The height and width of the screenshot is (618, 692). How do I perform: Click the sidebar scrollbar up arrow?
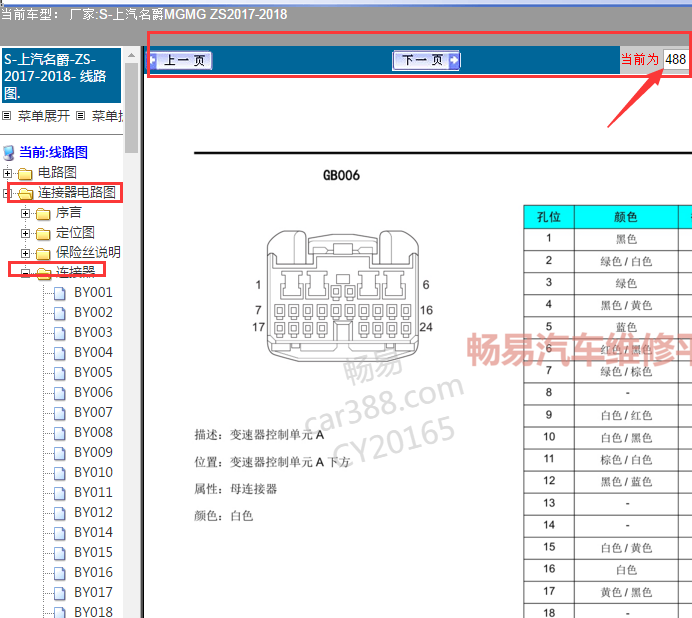point(132,56)
